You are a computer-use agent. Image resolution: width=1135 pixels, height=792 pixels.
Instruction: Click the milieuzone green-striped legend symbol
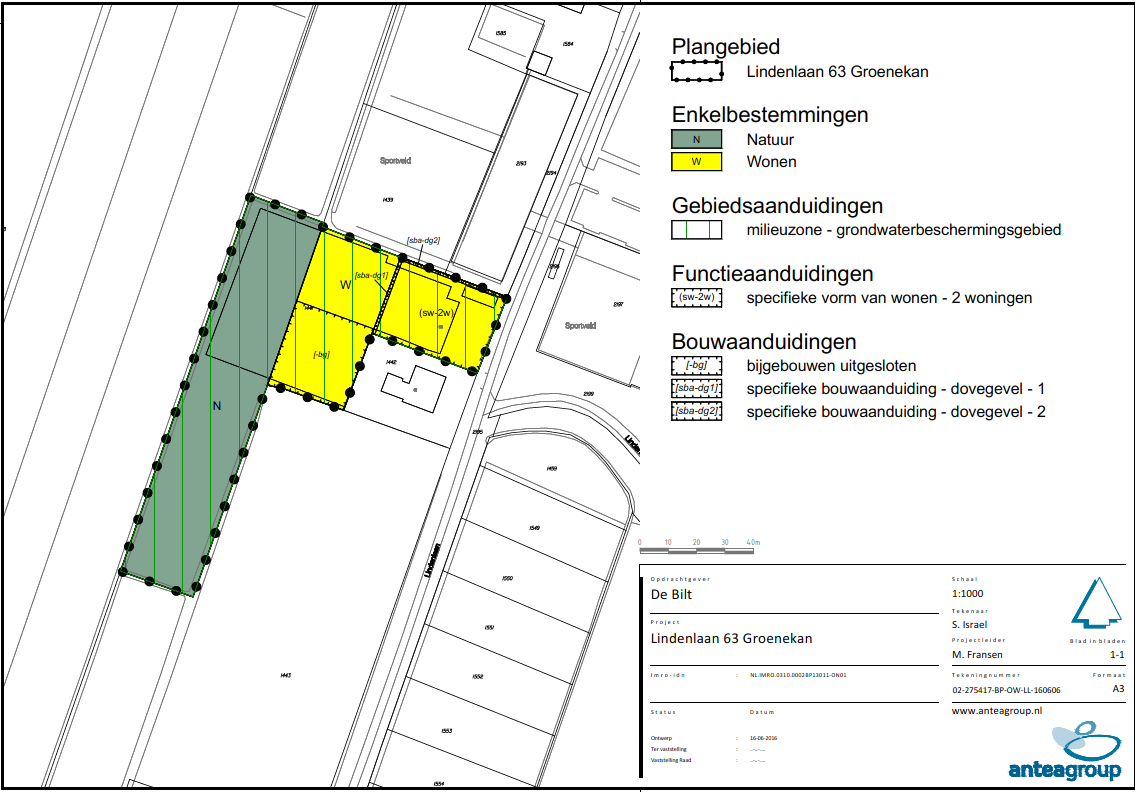click(696, 229)
